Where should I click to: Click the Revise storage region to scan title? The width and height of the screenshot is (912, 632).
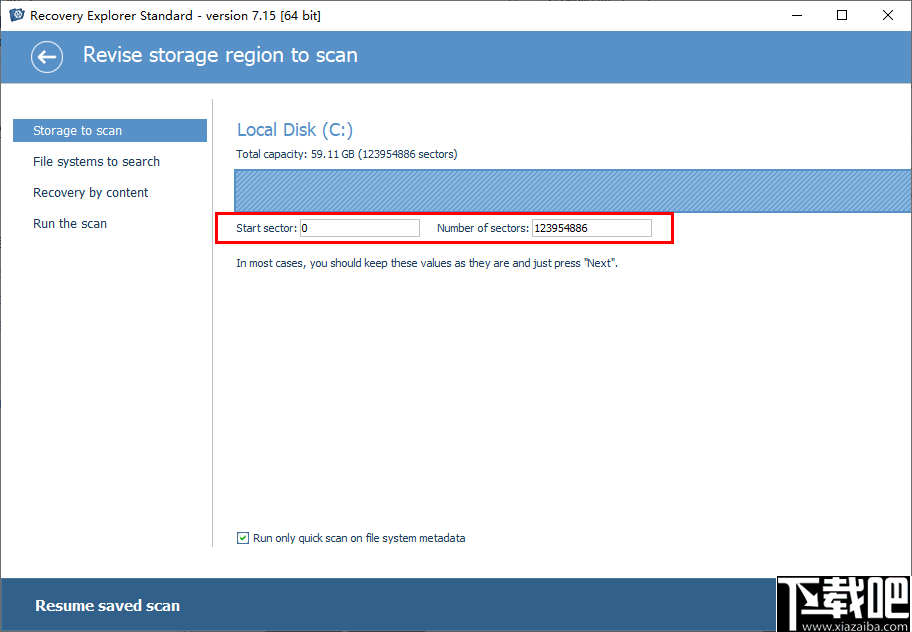[x=220, y=55]
